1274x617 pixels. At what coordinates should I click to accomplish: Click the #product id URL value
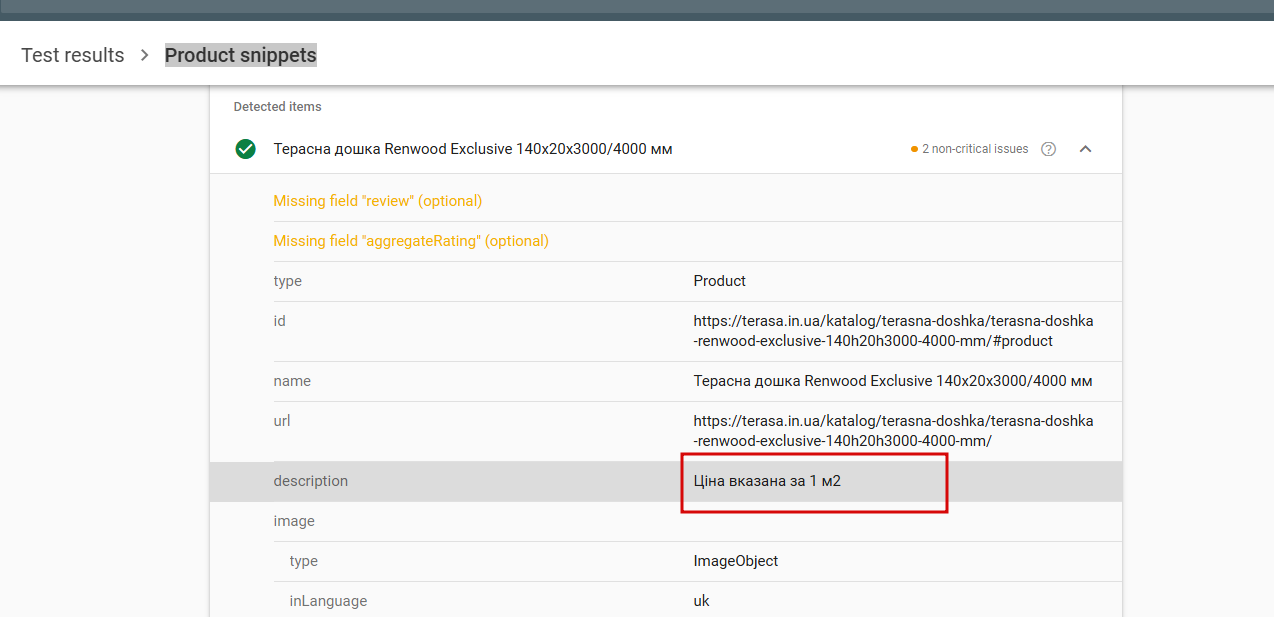[x=893, y=331]
